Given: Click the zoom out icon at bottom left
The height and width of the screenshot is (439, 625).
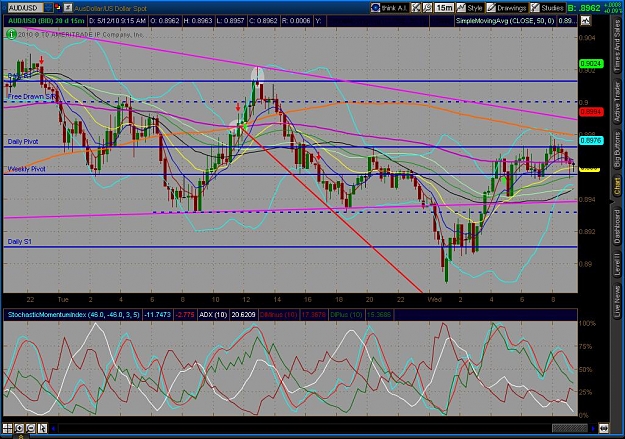Looking at the screenshot, I should (31, 429).
